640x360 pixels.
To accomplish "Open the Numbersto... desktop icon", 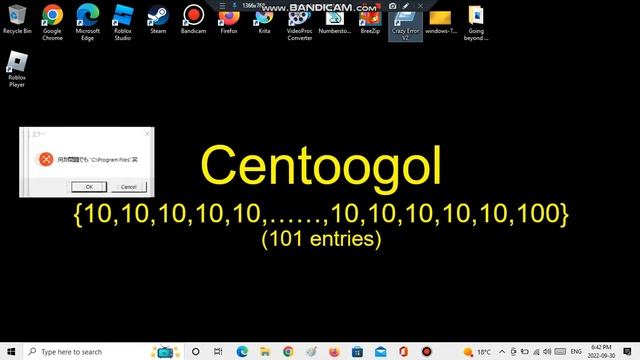I will [335, 22].
